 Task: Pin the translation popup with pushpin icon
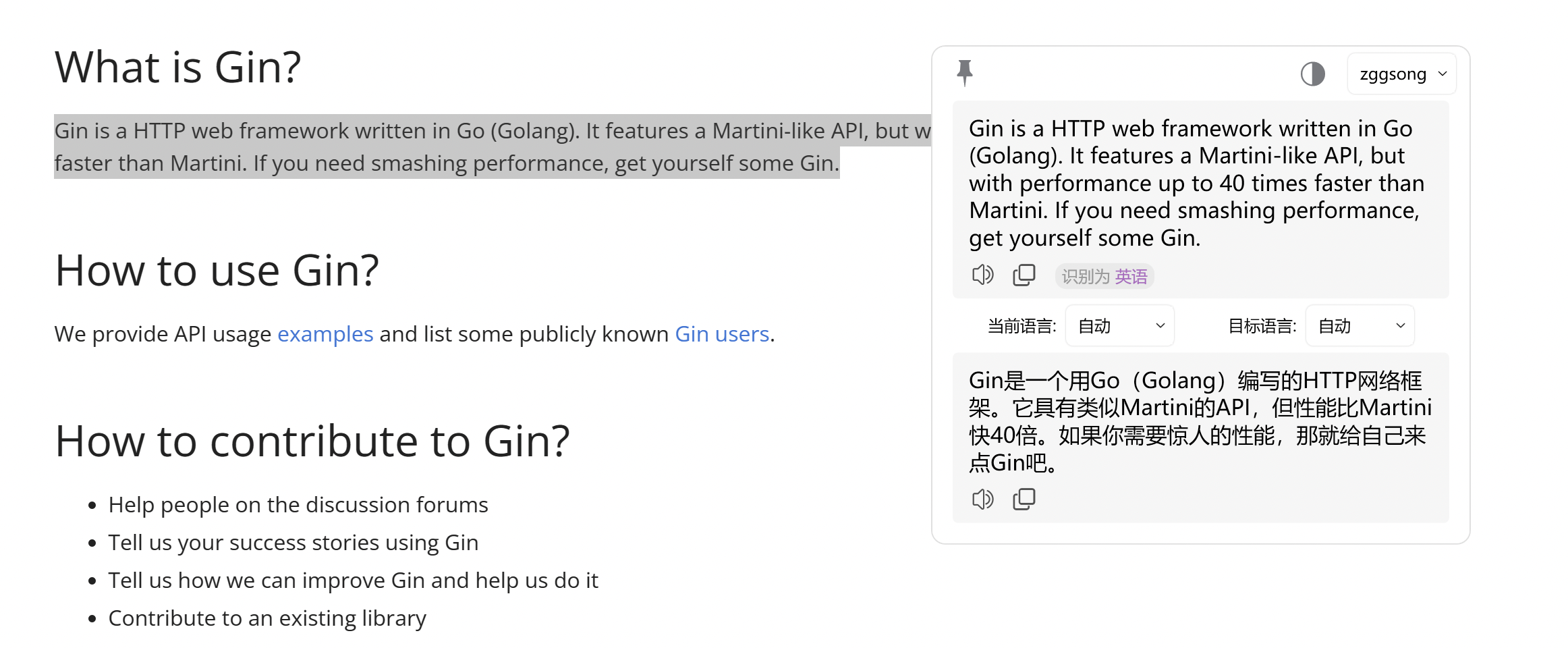point(965,73)
